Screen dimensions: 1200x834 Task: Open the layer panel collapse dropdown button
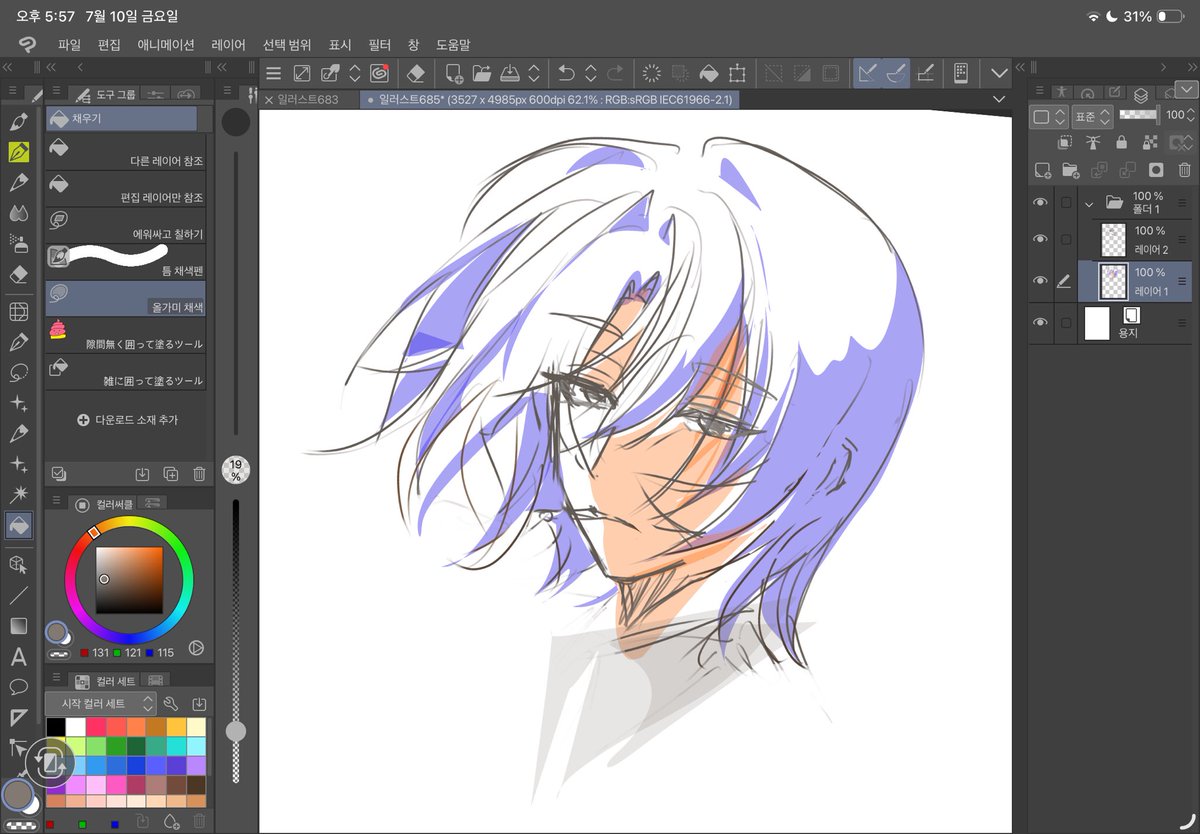[x=1185, y=89]
